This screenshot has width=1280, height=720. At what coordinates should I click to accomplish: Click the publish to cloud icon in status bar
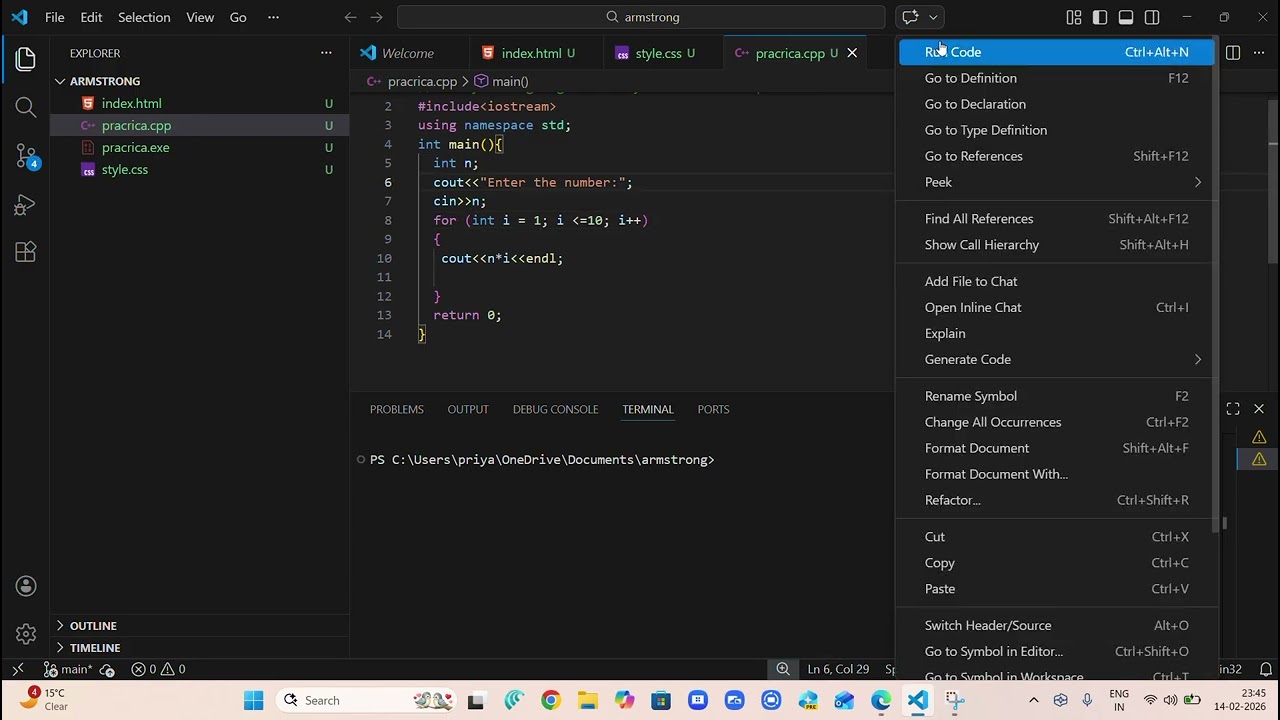pos(107,669)
